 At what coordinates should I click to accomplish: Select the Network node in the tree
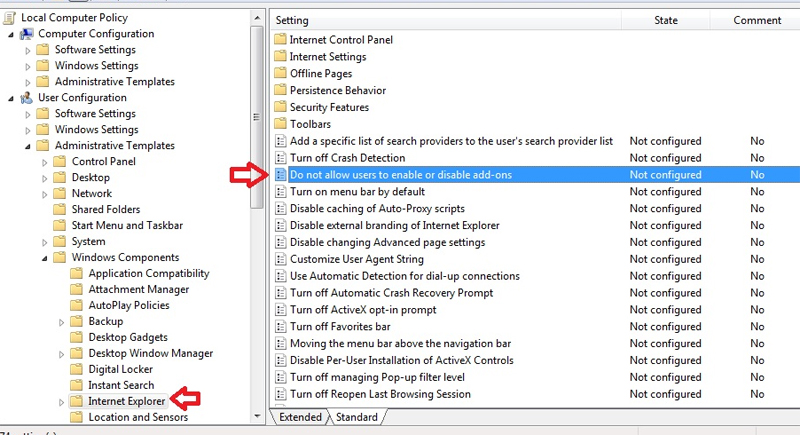pyautogui.click(x=91, y=193)
